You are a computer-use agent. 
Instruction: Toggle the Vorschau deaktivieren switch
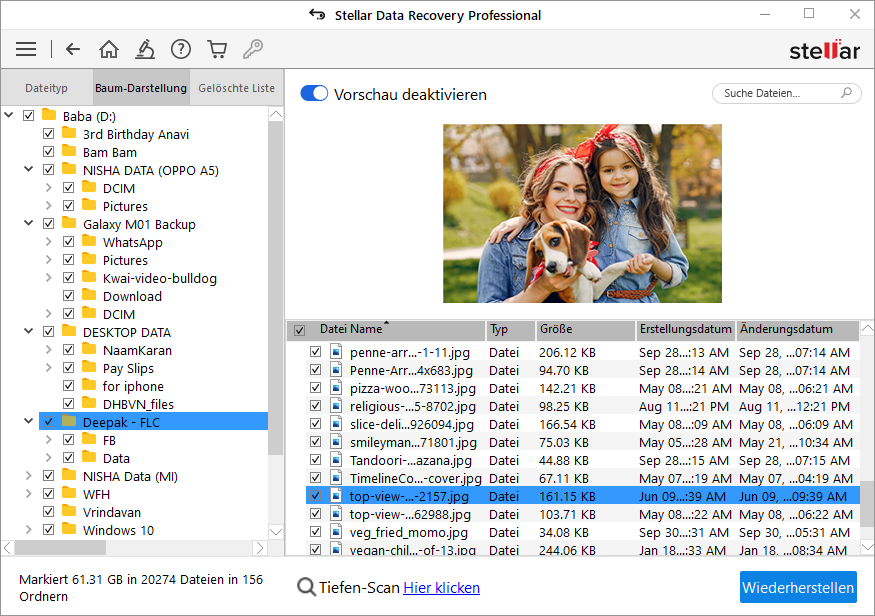(314, 94)
